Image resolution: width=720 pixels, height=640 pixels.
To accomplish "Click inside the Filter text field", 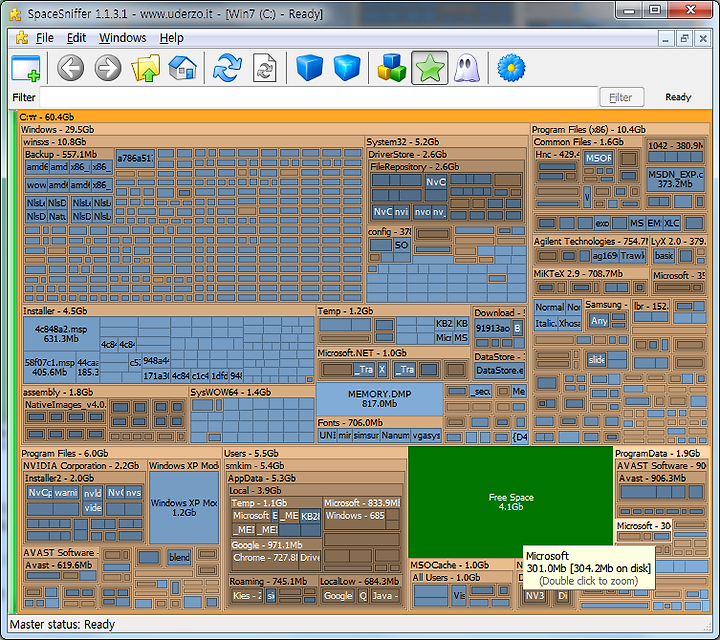I will [x=319, y=97].
